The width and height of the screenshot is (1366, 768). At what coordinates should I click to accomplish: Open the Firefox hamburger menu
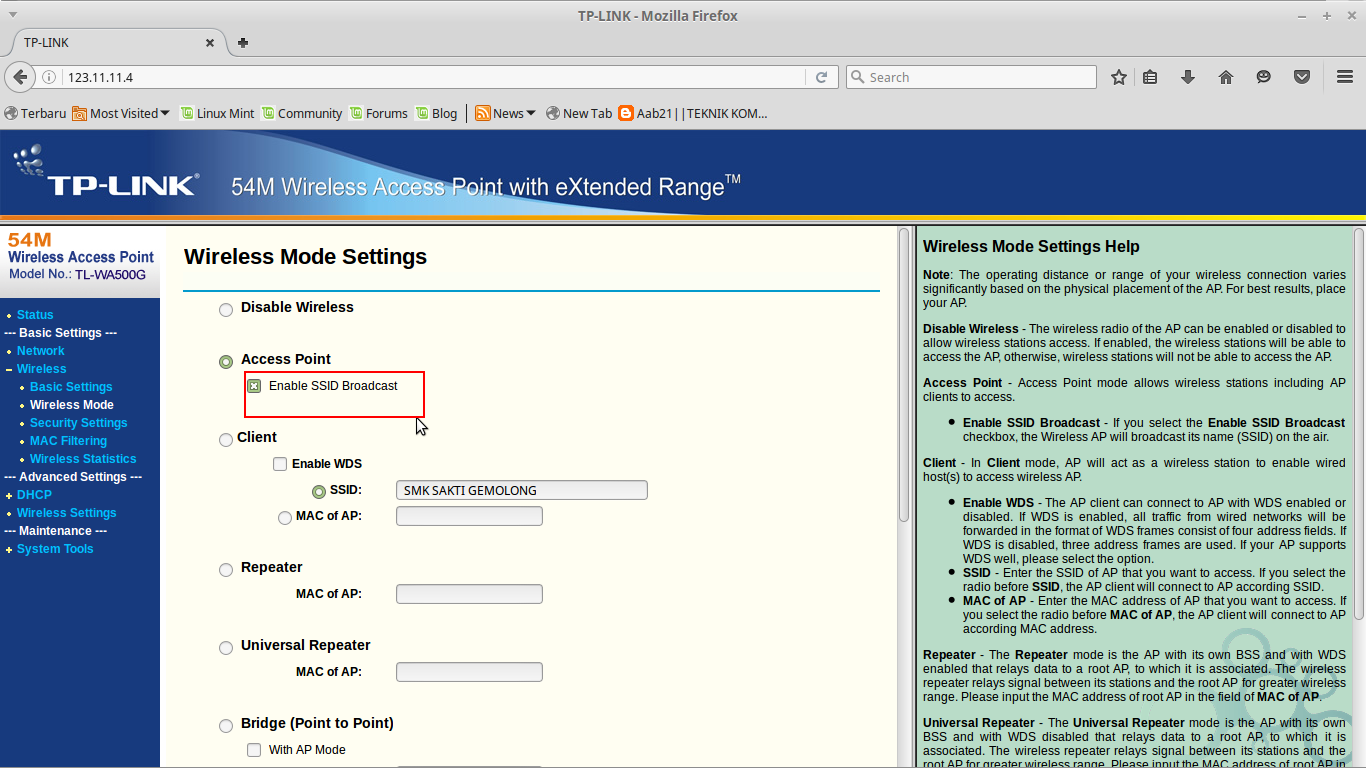click(x=1344, y=77)
